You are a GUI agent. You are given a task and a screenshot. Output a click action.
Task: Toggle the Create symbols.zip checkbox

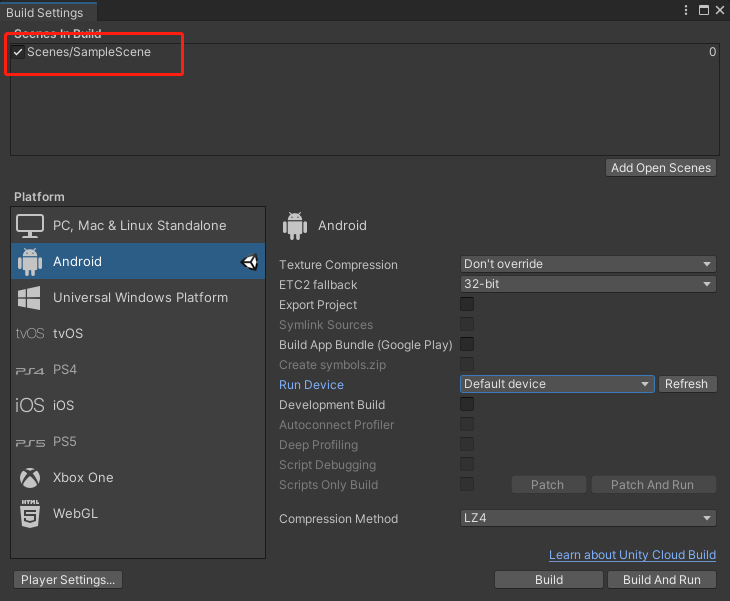(467, 365)
